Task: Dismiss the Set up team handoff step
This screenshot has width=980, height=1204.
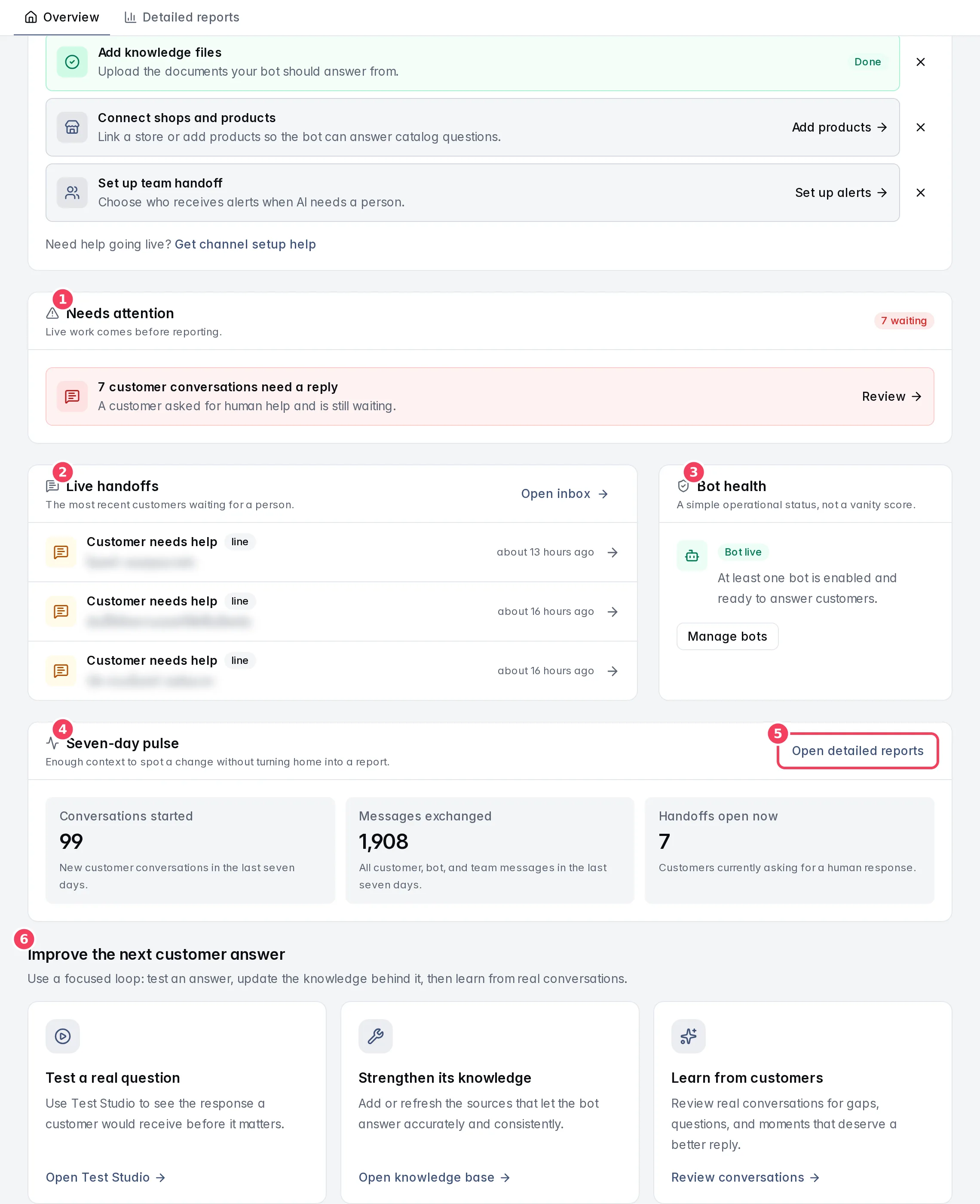Action: click(x=920, y=193)
